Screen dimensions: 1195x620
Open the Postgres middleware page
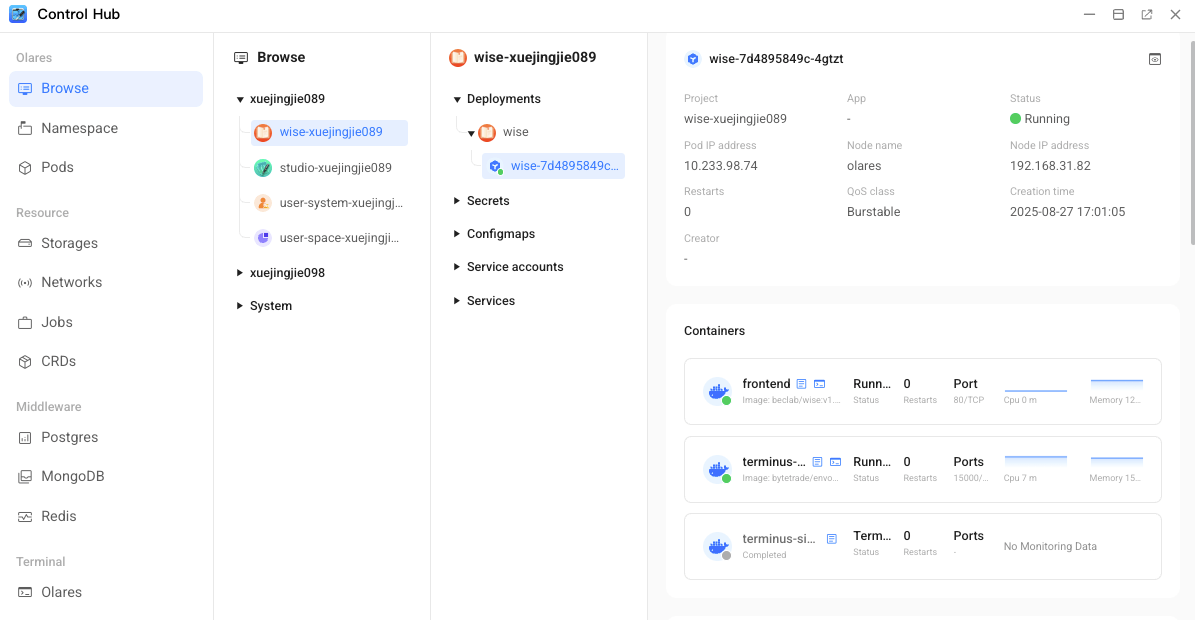[x=69, y=437]
